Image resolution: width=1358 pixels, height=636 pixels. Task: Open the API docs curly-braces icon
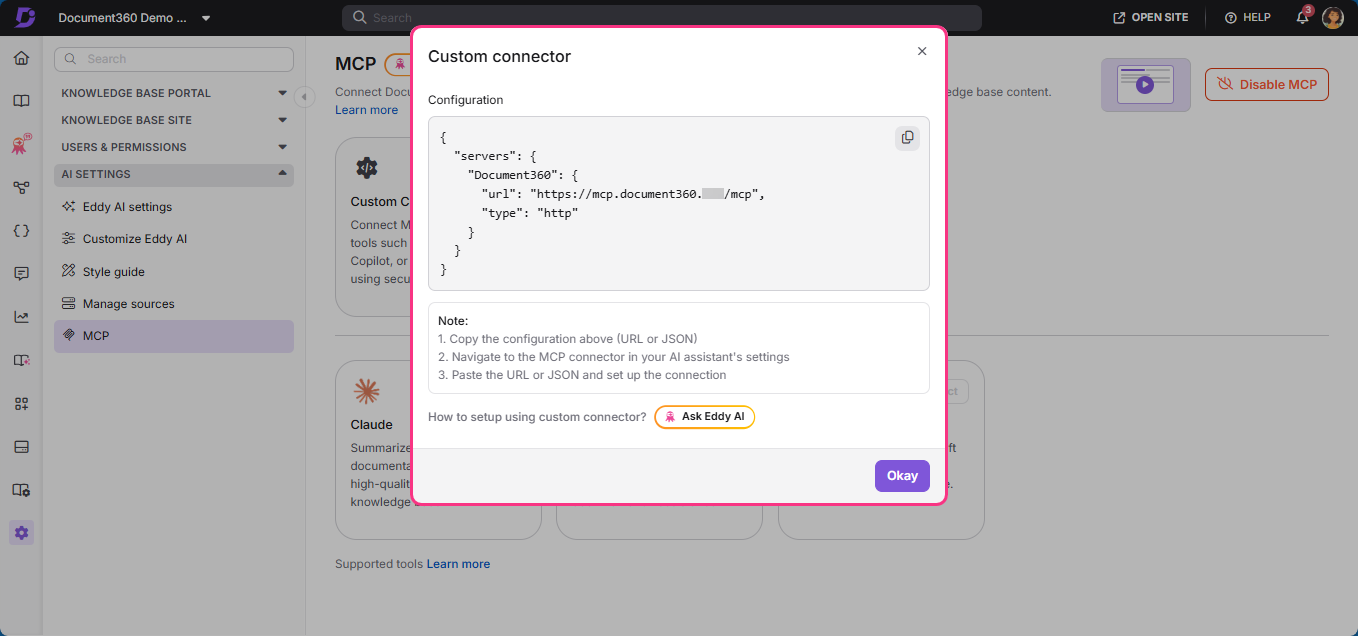21,230
